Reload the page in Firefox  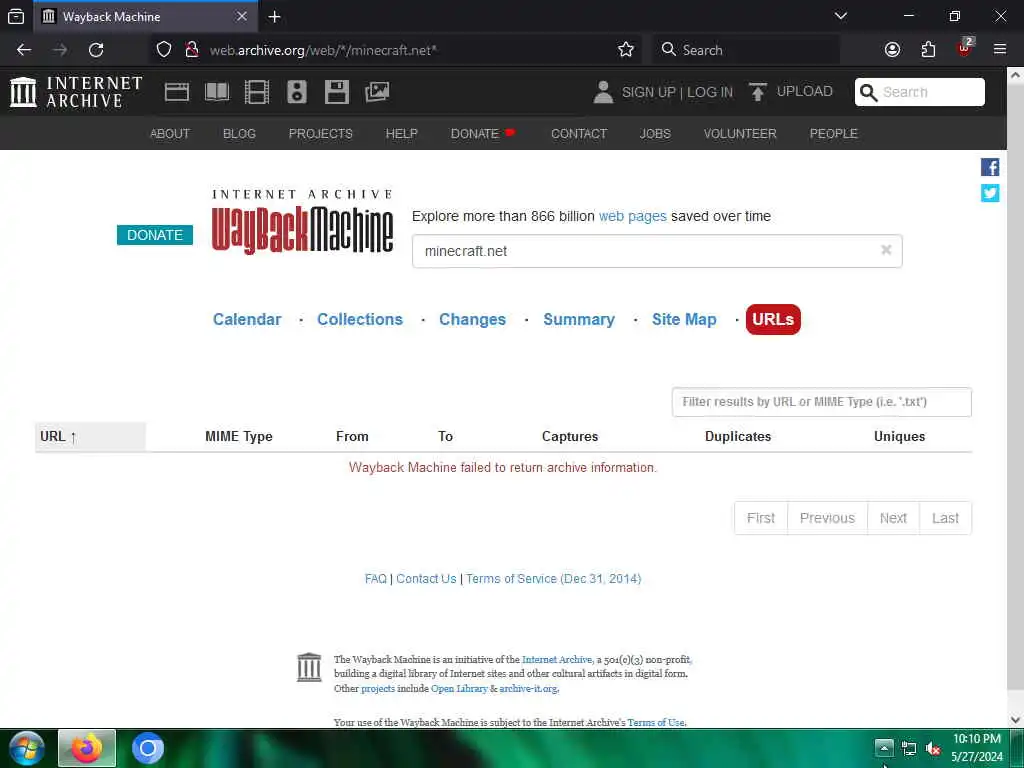[96, 50]
